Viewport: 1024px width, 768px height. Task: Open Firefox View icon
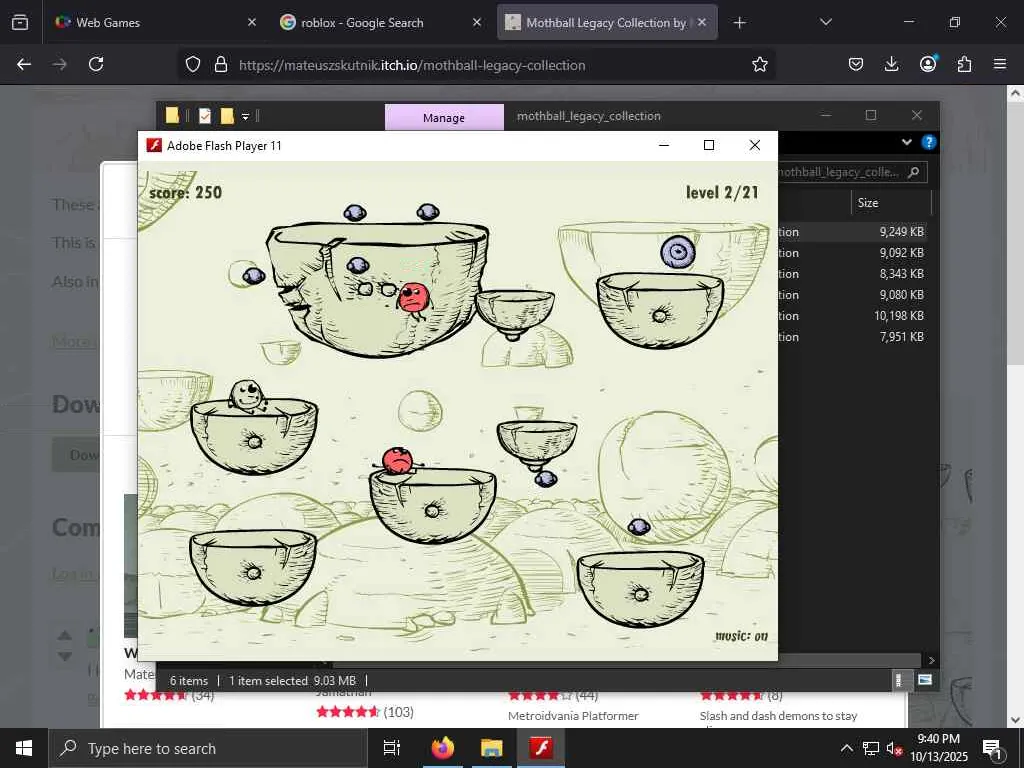pyautogui.click(x=20, y=22)
